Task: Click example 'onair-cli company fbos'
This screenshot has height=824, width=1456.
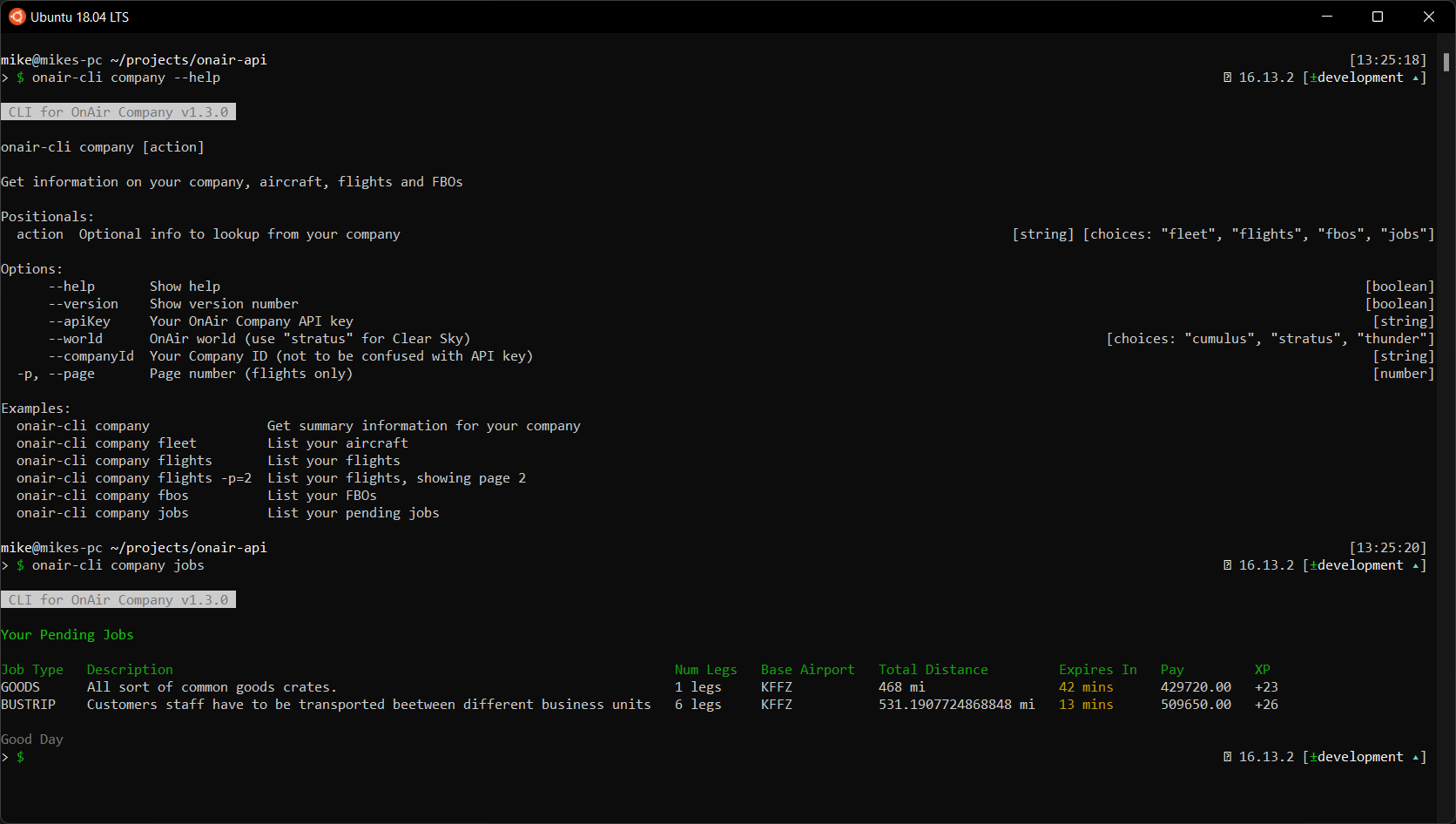Action: (x=103, y=496)
